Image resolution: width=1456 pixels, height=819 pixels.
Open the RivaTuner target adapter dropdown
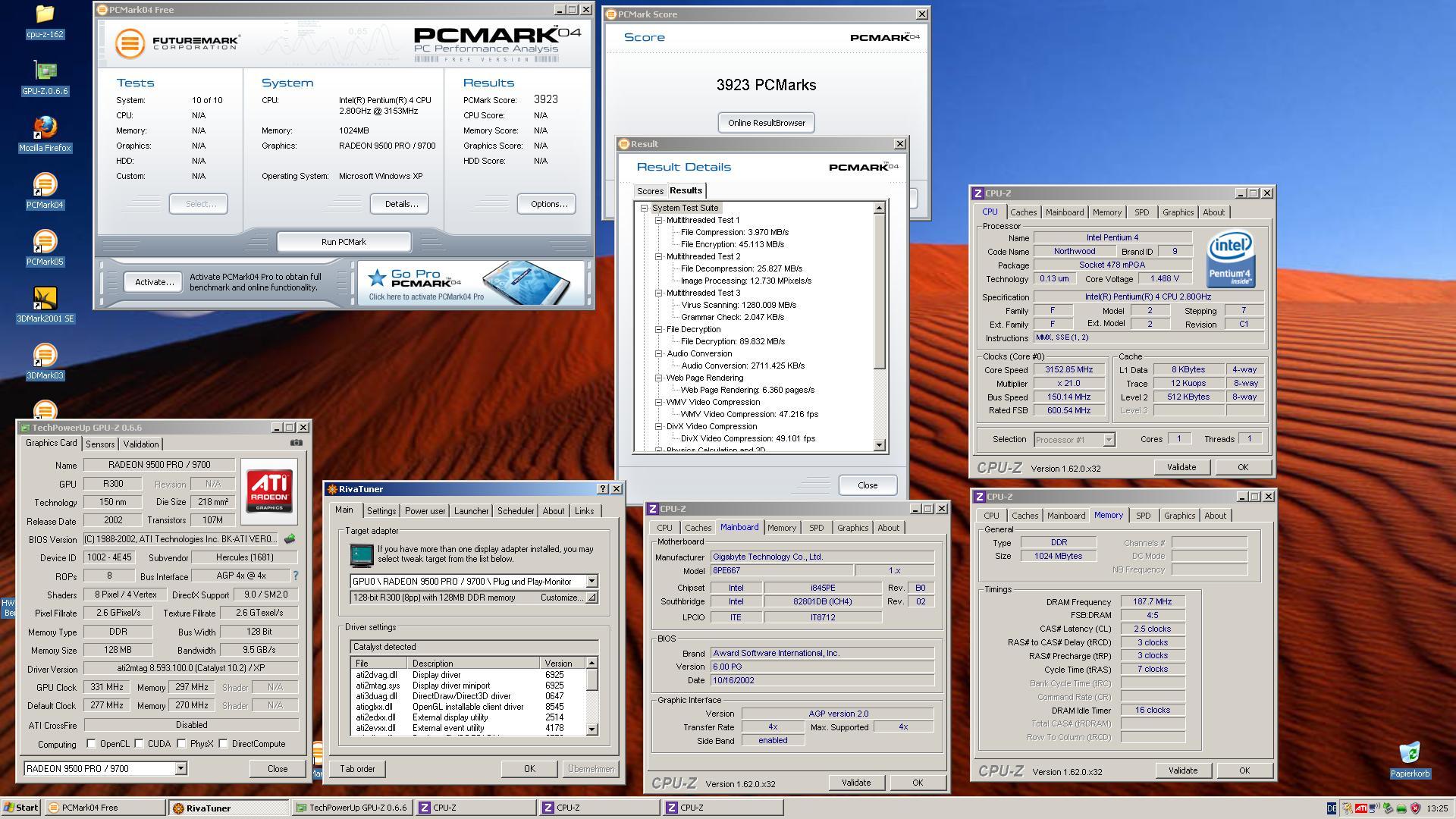pyautogui.click(x=591, y=581)
